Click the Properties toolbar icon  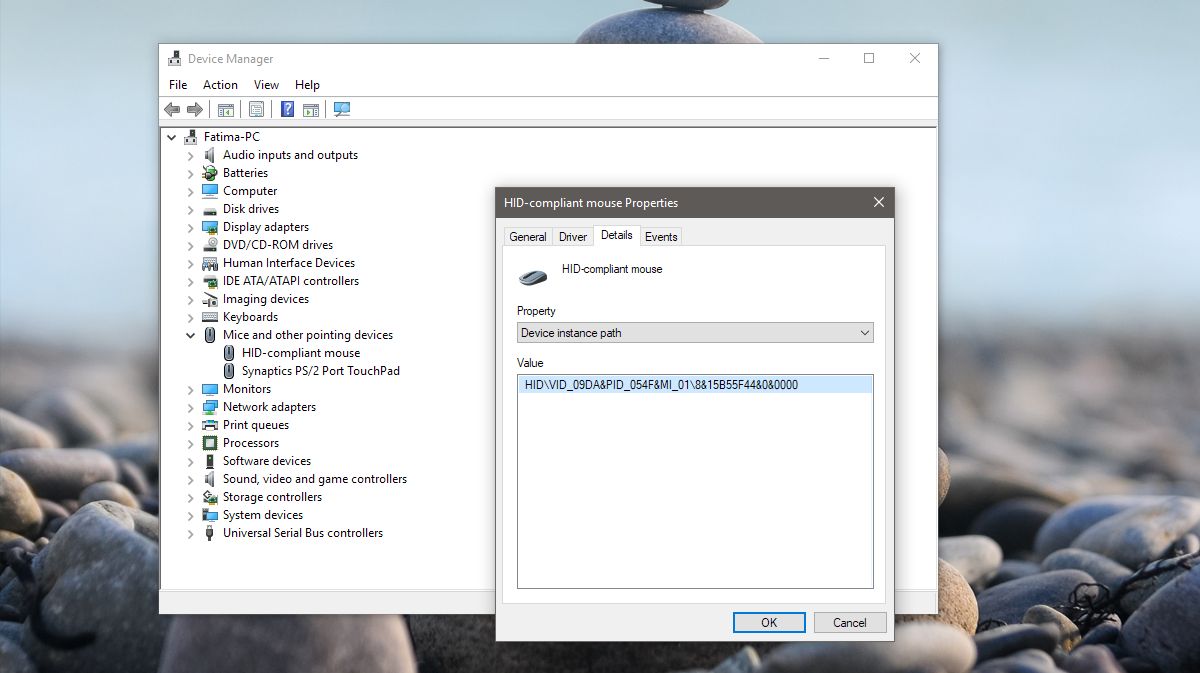[x=256, y=109]
